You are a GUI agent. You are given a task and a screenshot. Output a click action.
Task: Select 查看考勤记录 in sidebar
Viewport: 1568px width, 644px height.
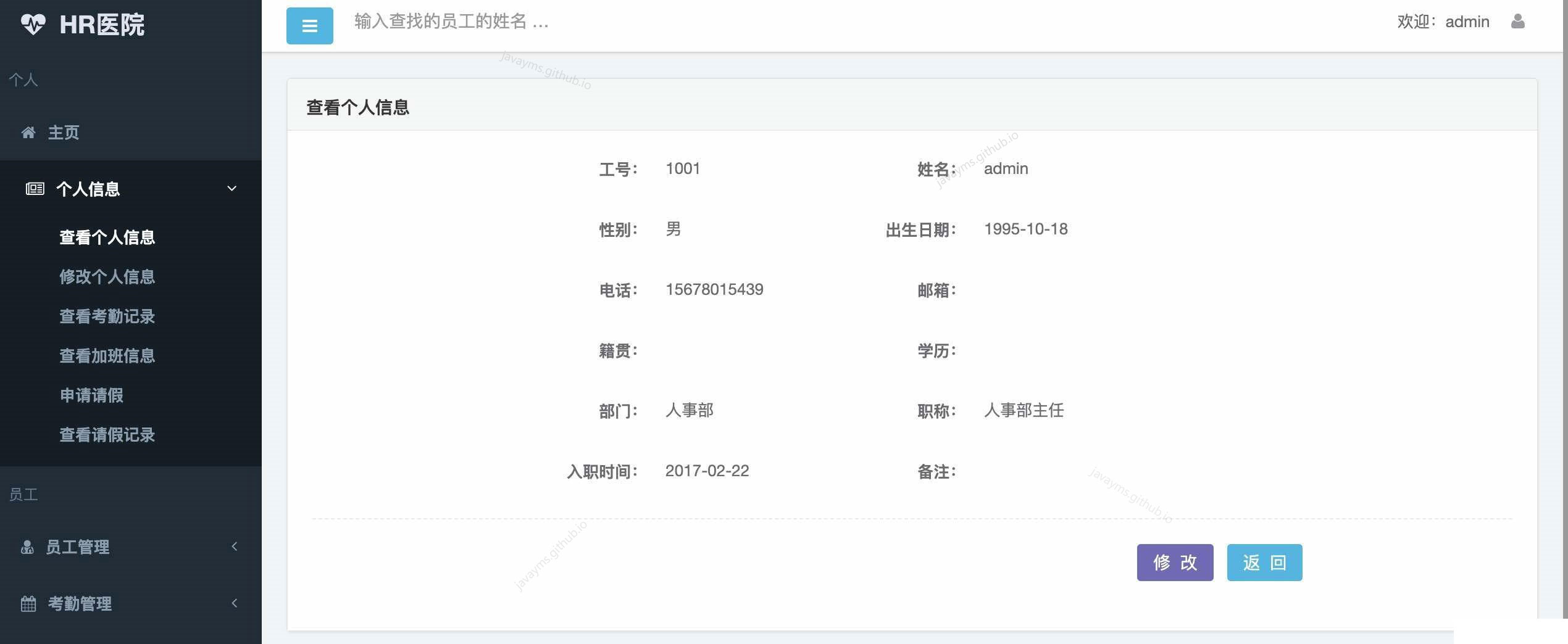click(106, 316)
